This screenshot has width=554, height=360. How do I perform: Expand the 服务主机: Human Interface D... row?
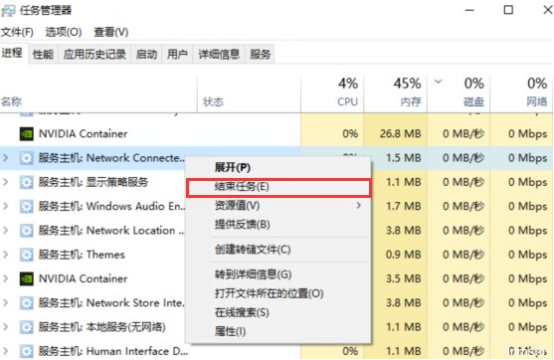click(x=6, y=351)
